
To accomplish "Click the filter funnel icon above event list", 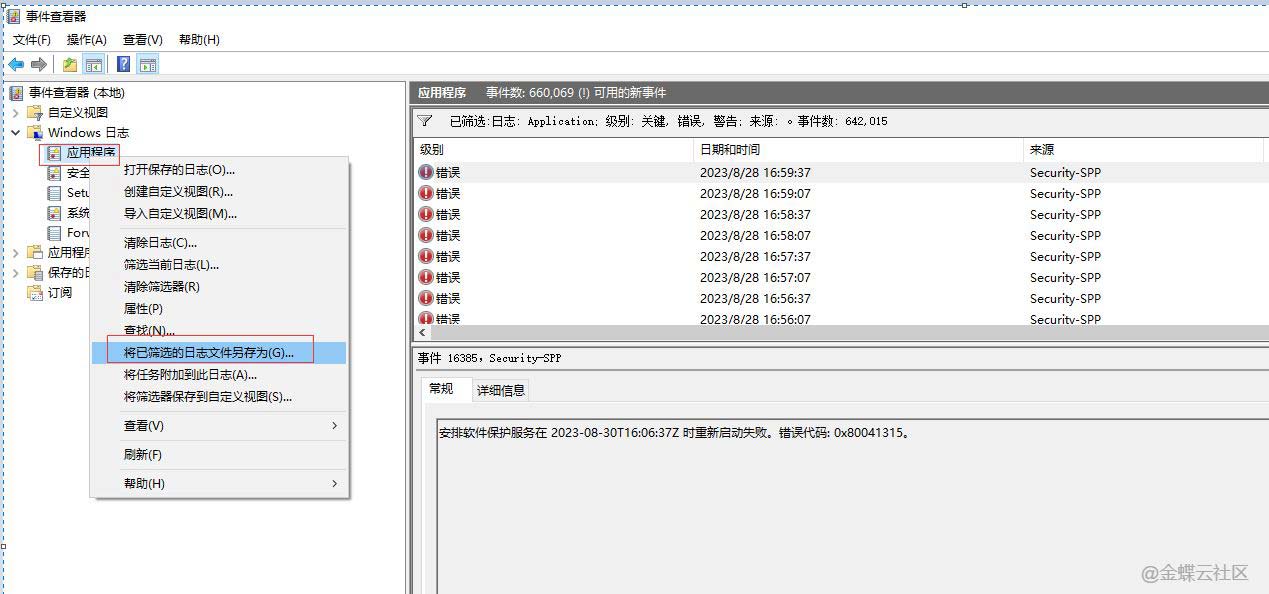I will click(x=425, y=121).
